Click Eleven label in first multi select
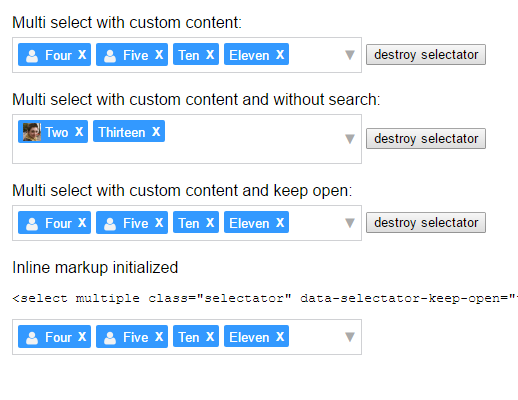This screenshot has width=518, height=400. click(249, 55)
